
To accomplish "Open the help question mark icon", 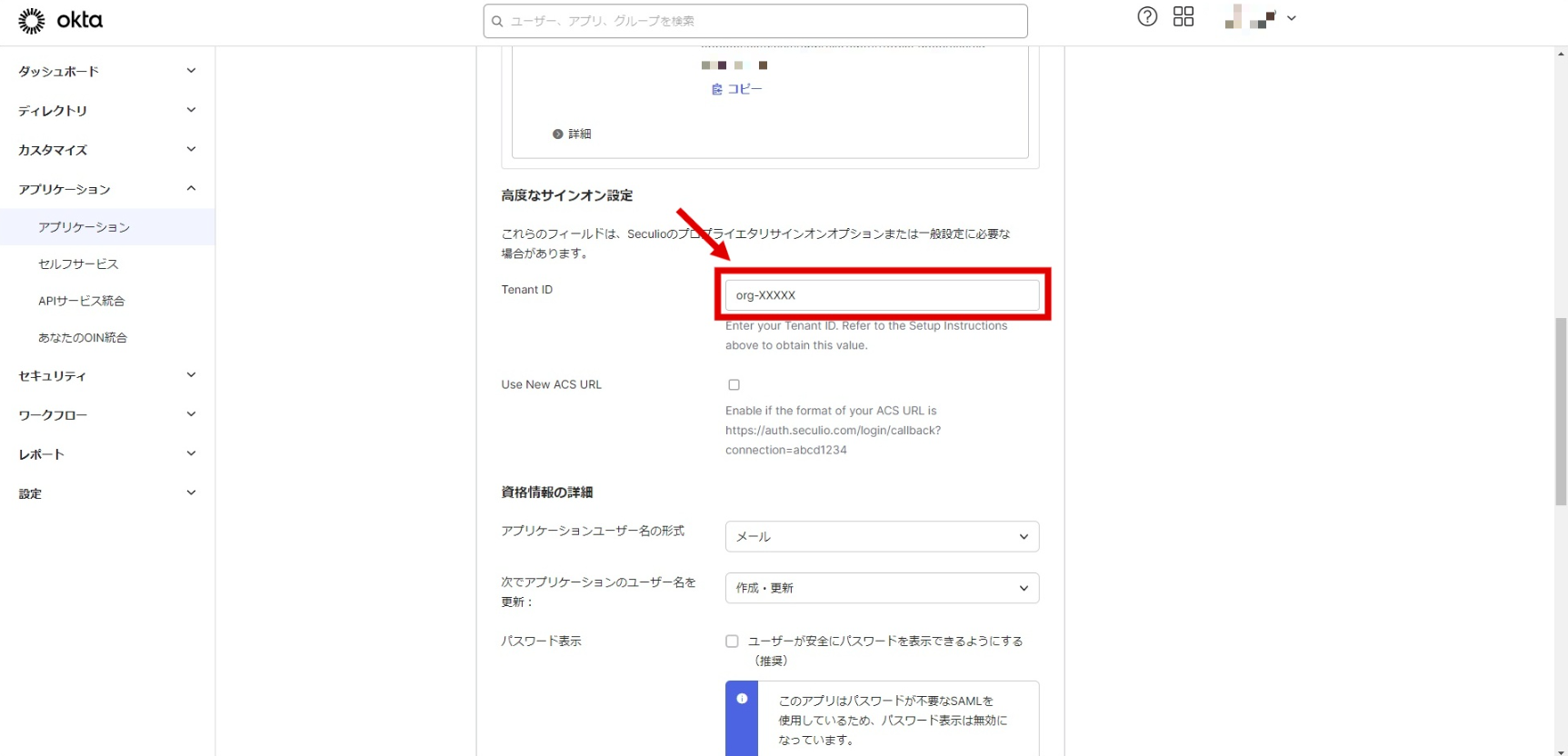I will pos(1147,16).
